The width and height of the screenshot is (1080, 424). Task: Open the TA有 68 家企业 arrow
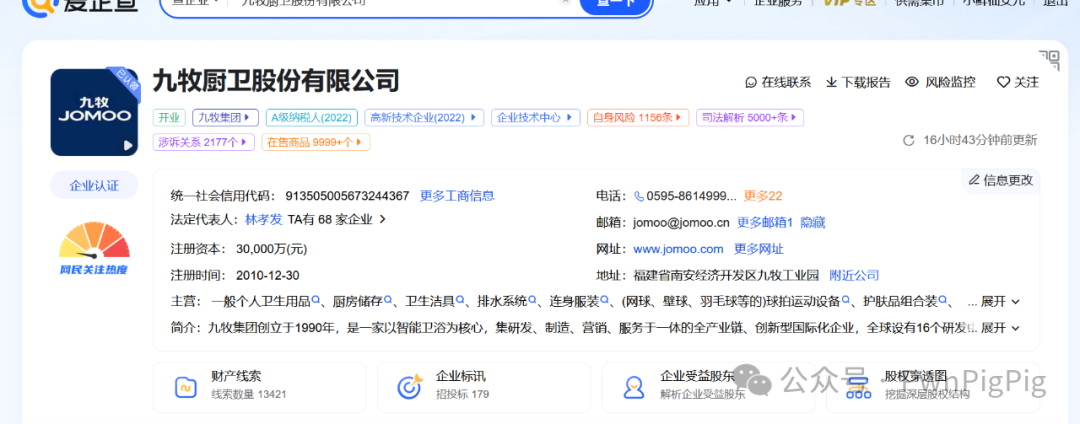383,220
